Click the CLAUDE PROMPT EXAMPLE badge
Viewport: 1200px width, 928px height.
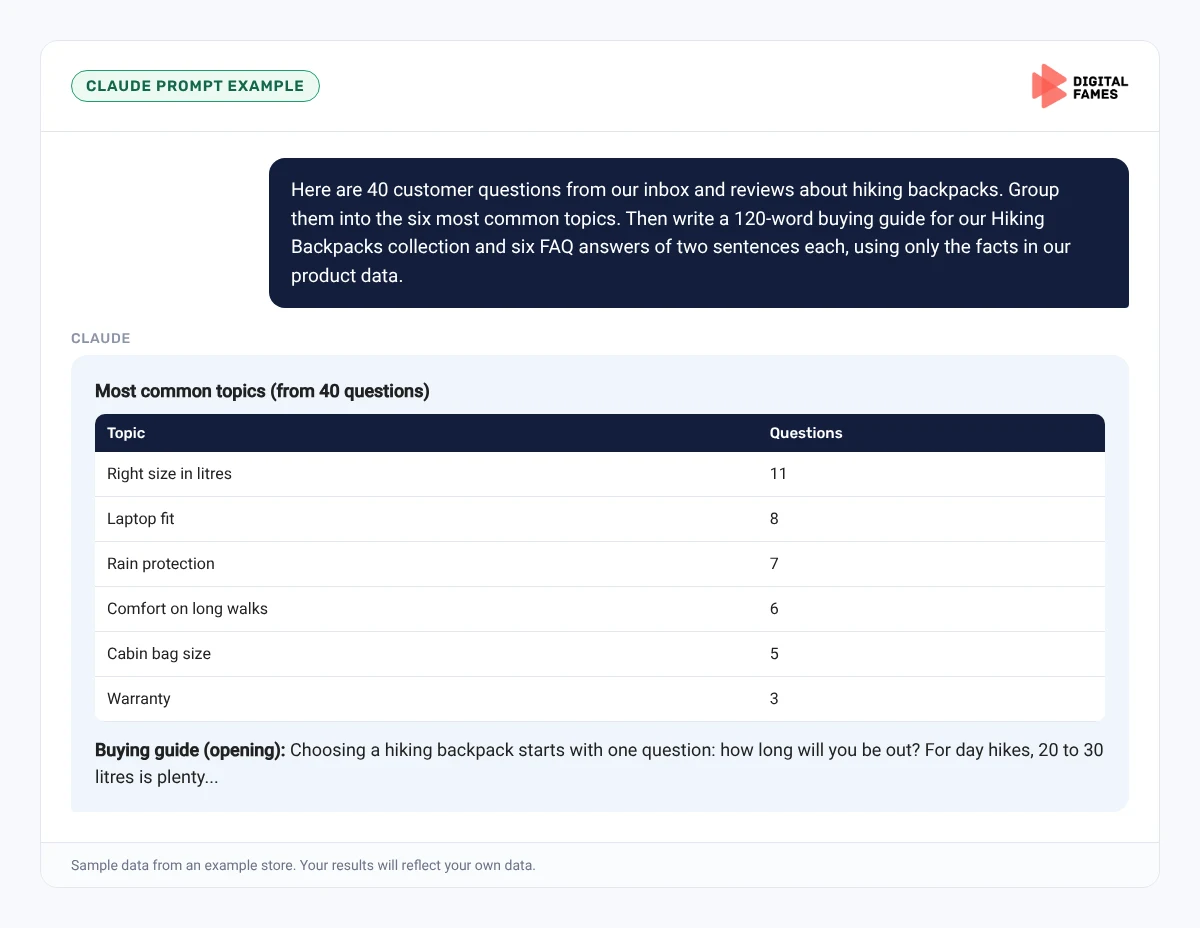point(195,86)
